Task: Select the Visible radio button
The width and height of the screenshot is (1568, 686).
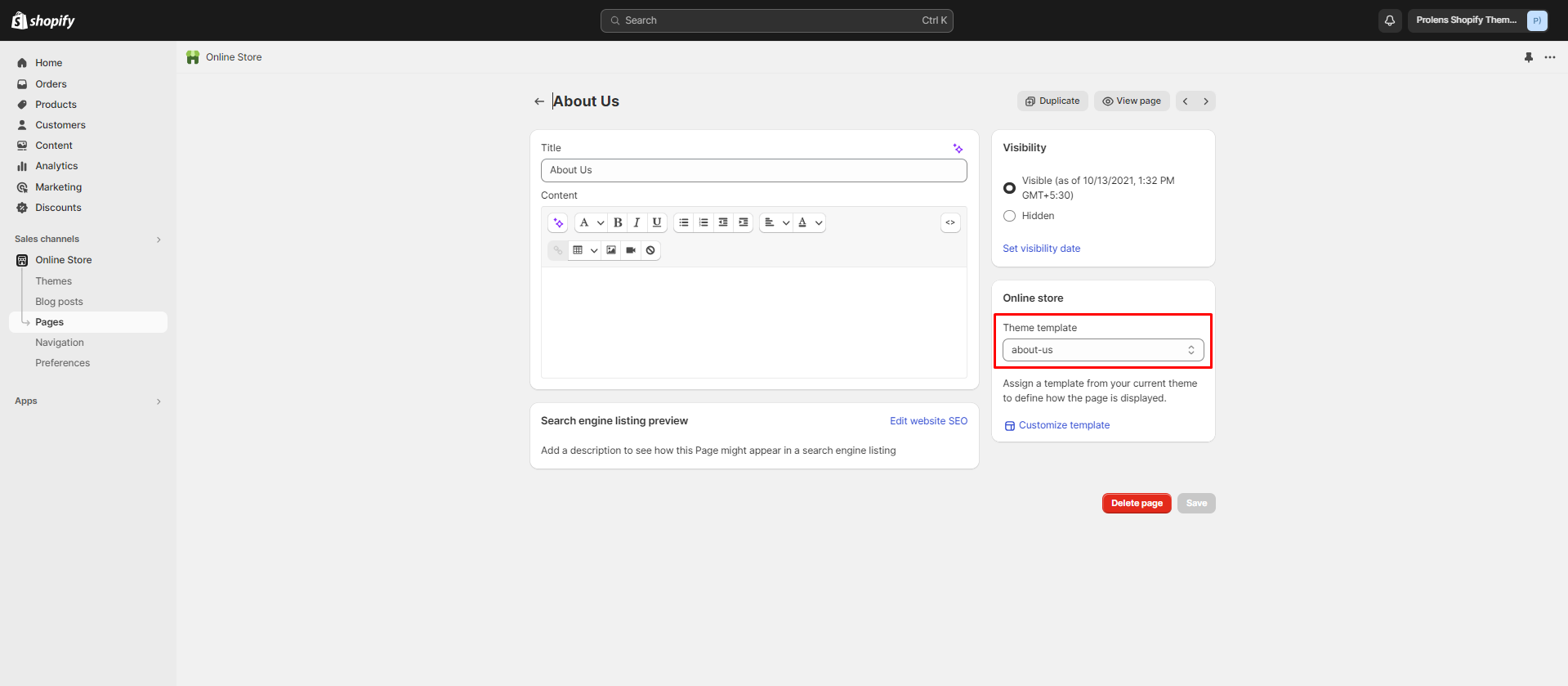Action: (x=1010, y=188)
